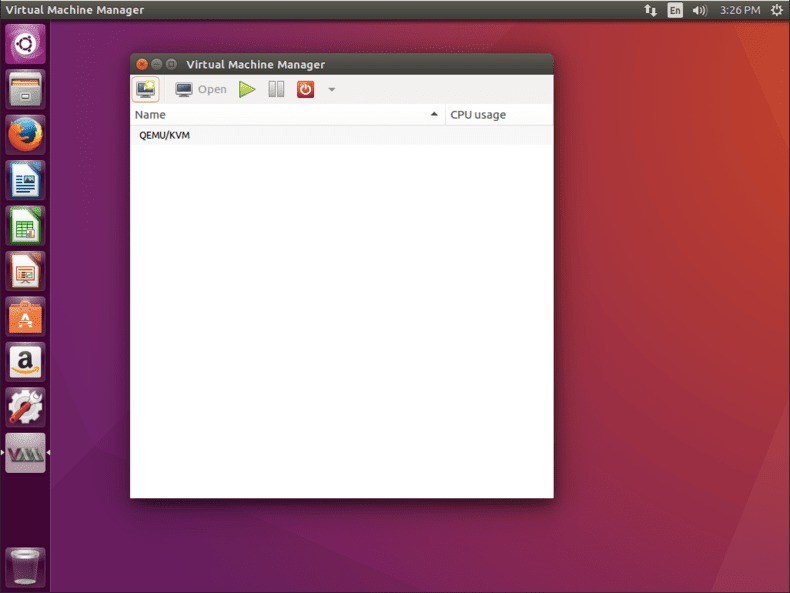The height and width of the screenshot is (593, 790).
Task: Click the Create new virtual machine icon
Action: pyautogui.click(x=146, y=89)
